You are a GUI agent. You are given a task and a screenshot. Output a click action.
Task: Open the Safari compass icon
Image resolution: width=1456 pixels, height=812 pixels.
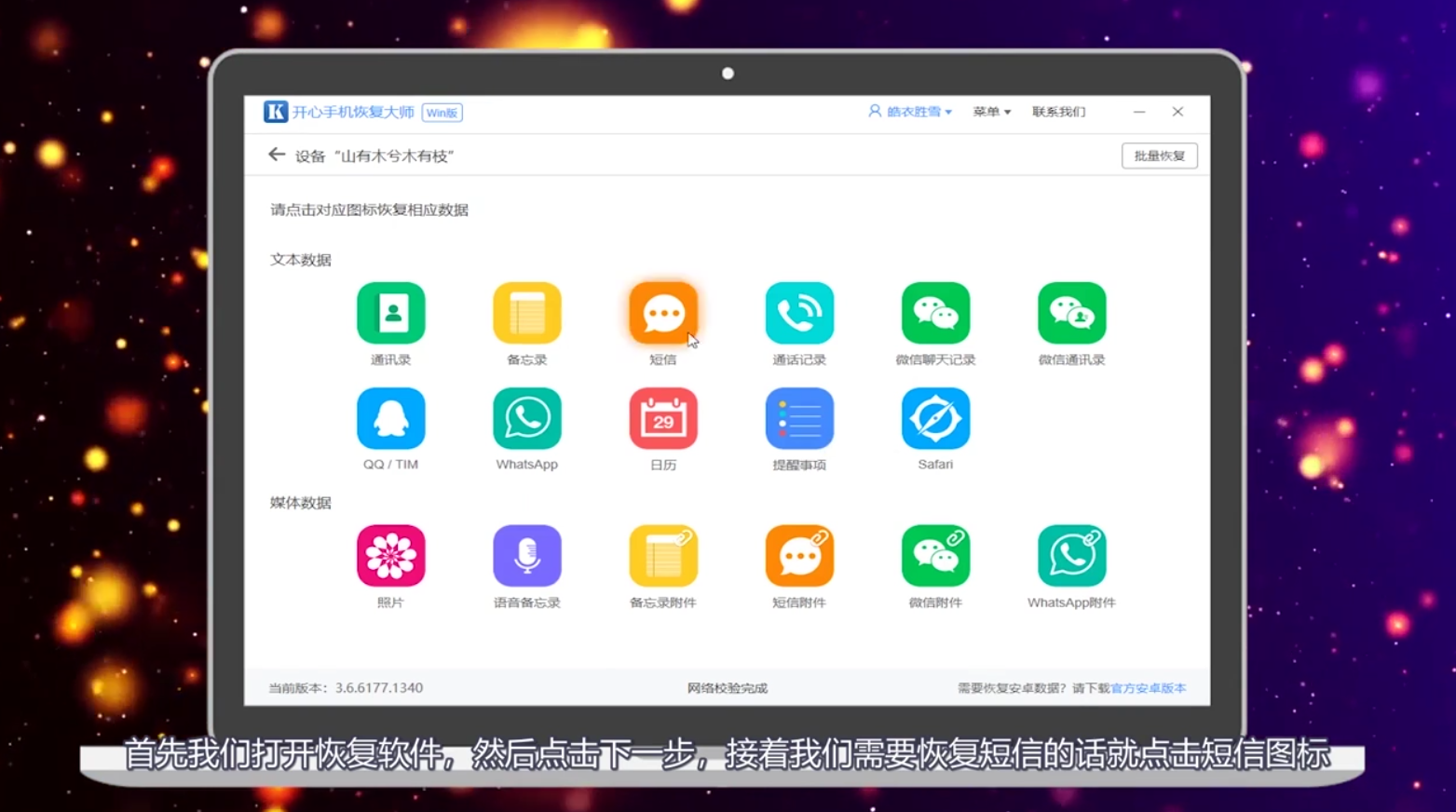click(x=935, y=418)
